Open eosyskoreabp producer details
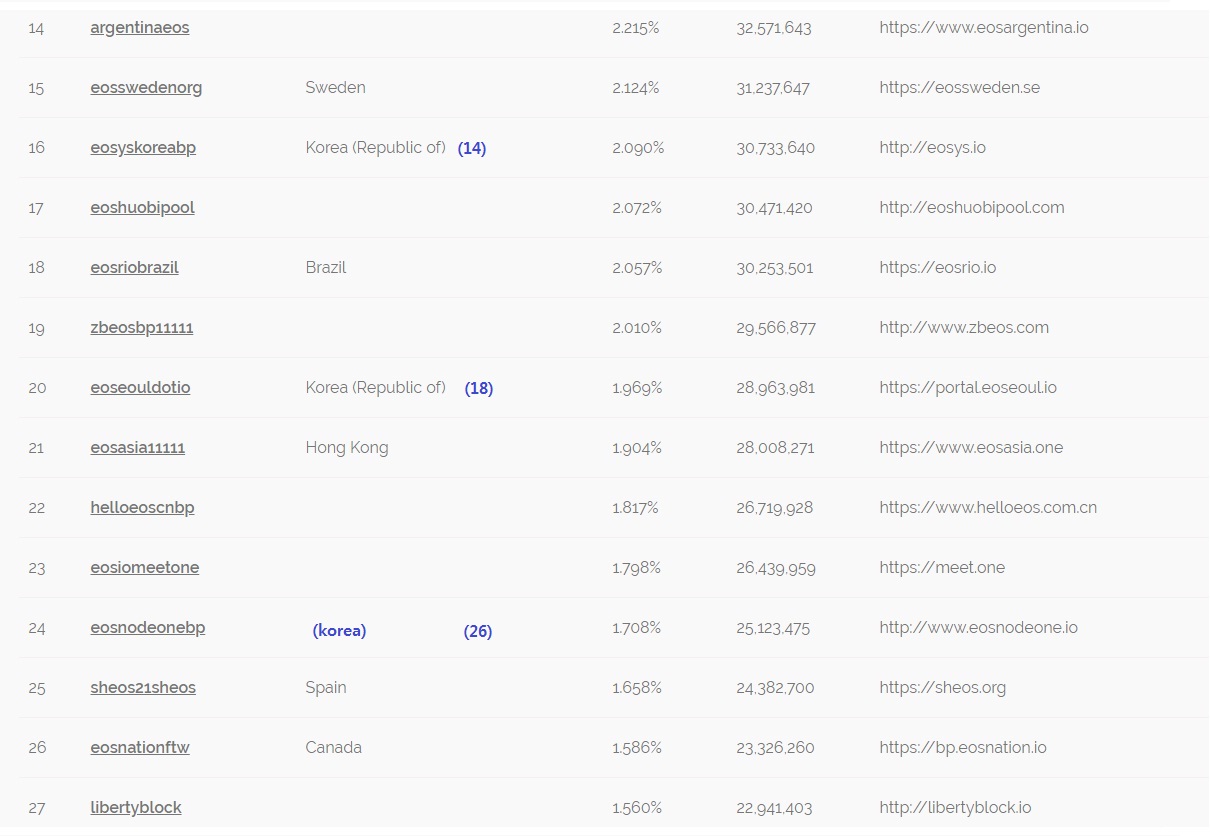The image size is (1210, 836). click(143, 148)
